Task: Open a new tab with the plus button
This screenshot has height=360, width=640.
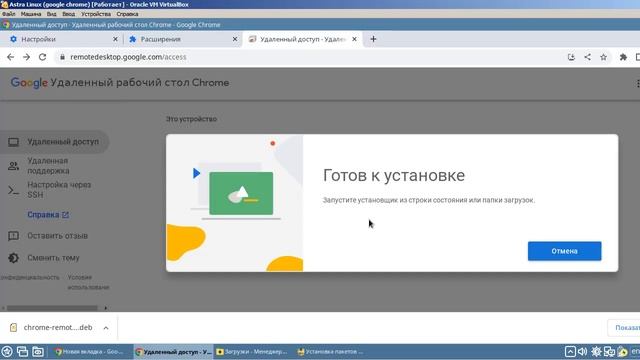Action: tap(373, 39)
